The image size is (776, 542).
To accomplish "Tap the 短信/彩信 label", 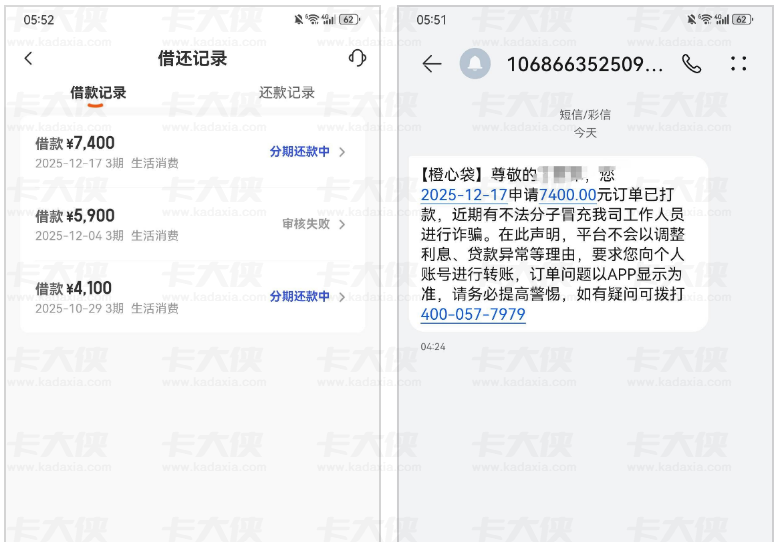I will coord(585,115).
